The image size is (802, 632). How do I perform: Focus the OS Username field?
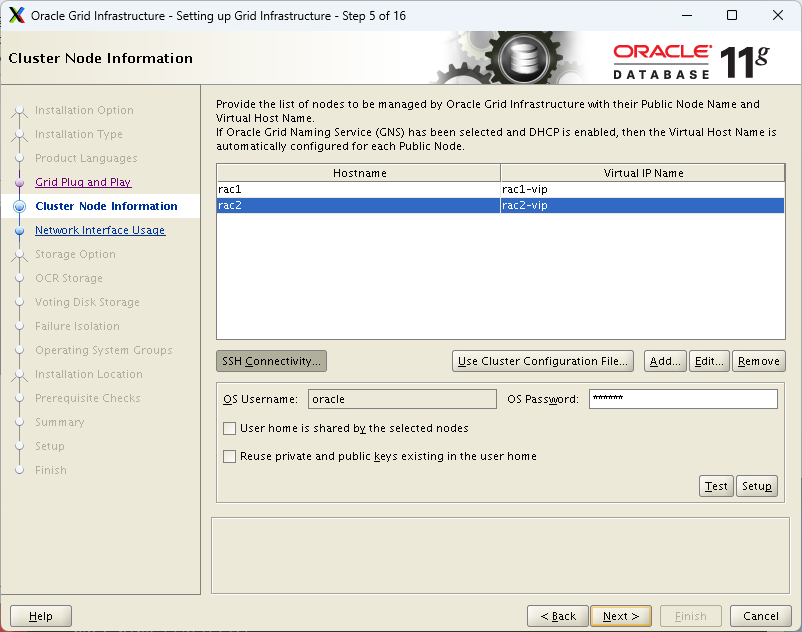click(x=402, y=399)
